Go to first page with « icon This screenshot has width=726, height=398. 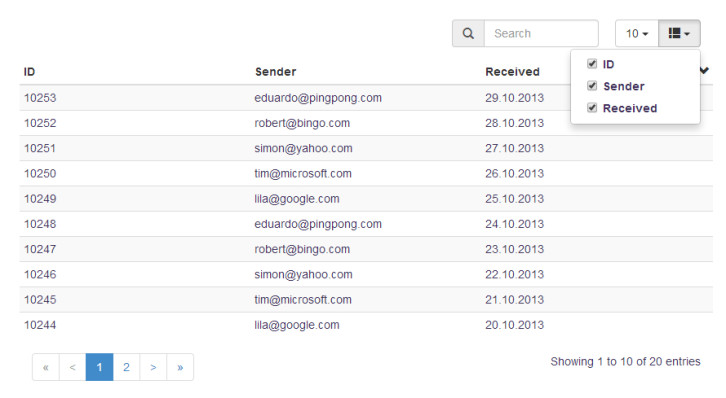(46, 367)
